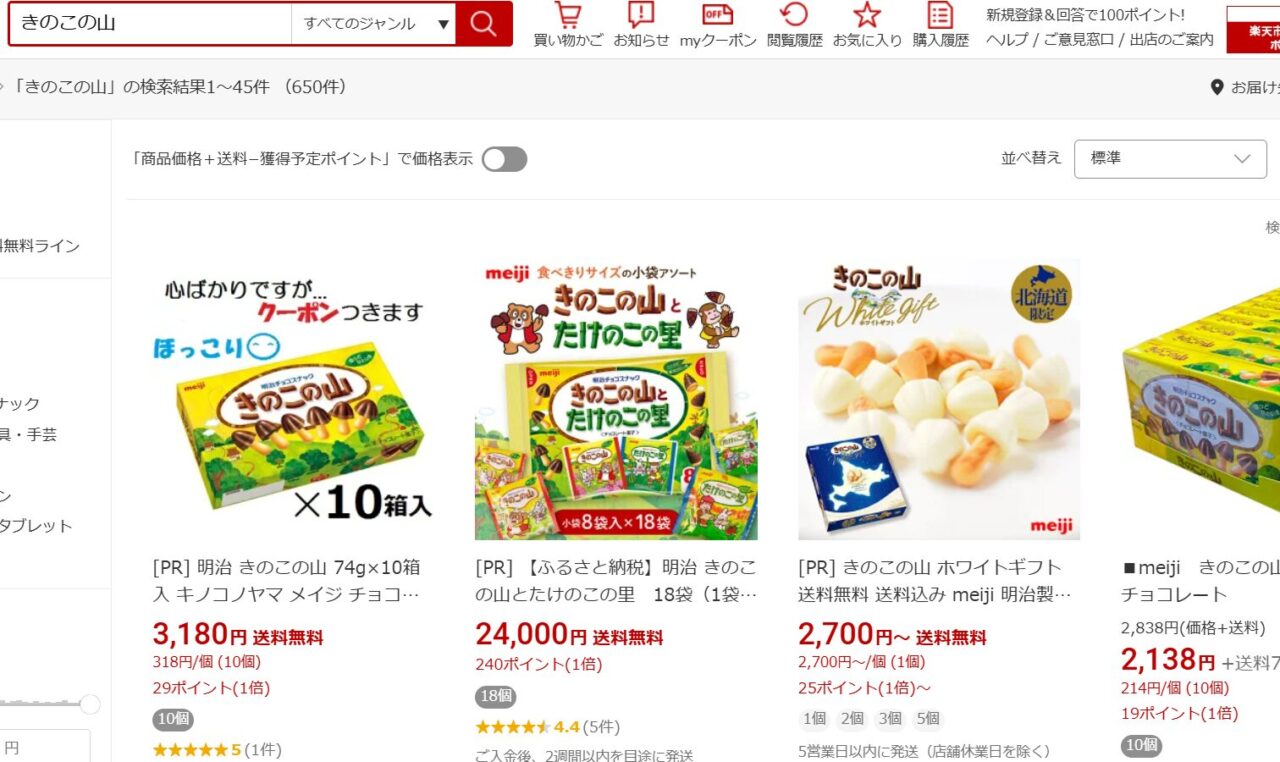Click the red search magnifier button
Viewport: 1280px width, 762px height.
pyautogui.click(x=484, y=24)
